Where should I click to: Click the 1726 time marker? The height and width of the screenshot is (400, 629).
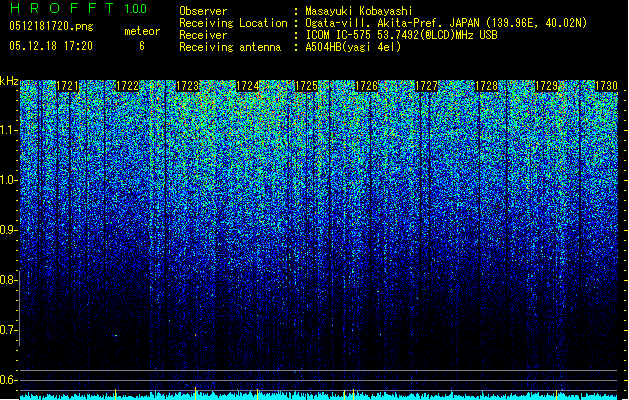coord(367,86)
